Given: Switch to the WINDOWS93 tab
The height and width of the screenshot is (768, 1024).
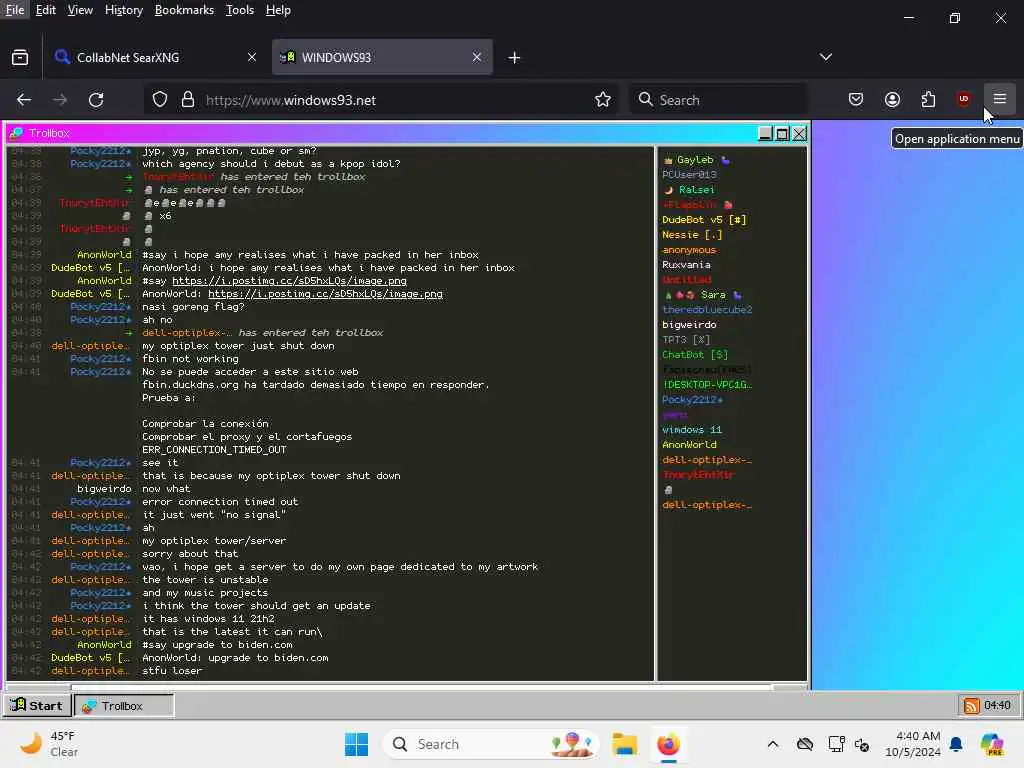Looking at the screenshot, I should pyautogui.click(x=382, y=57).
